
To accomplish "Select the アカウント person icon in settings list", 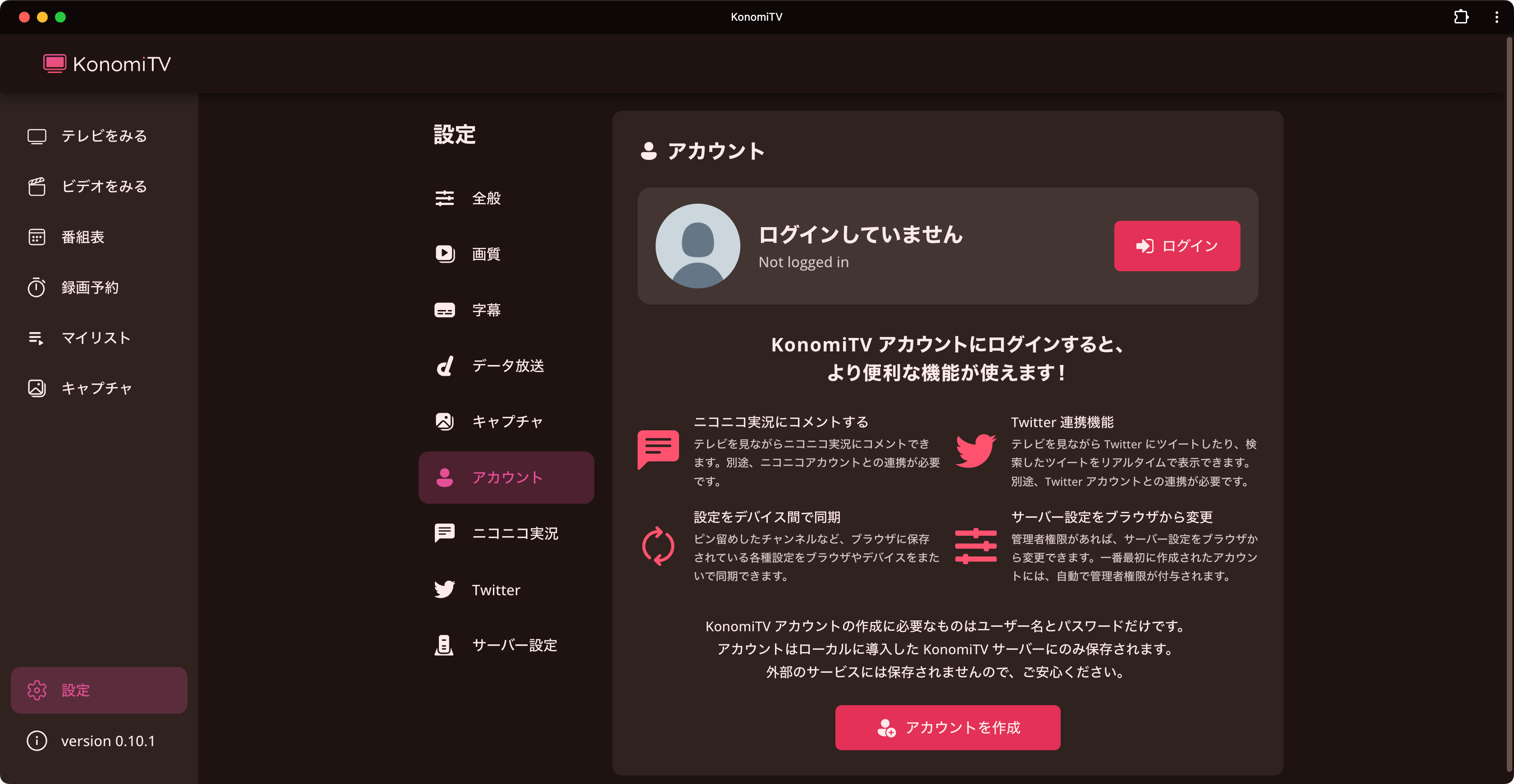I will click(444, 477).
